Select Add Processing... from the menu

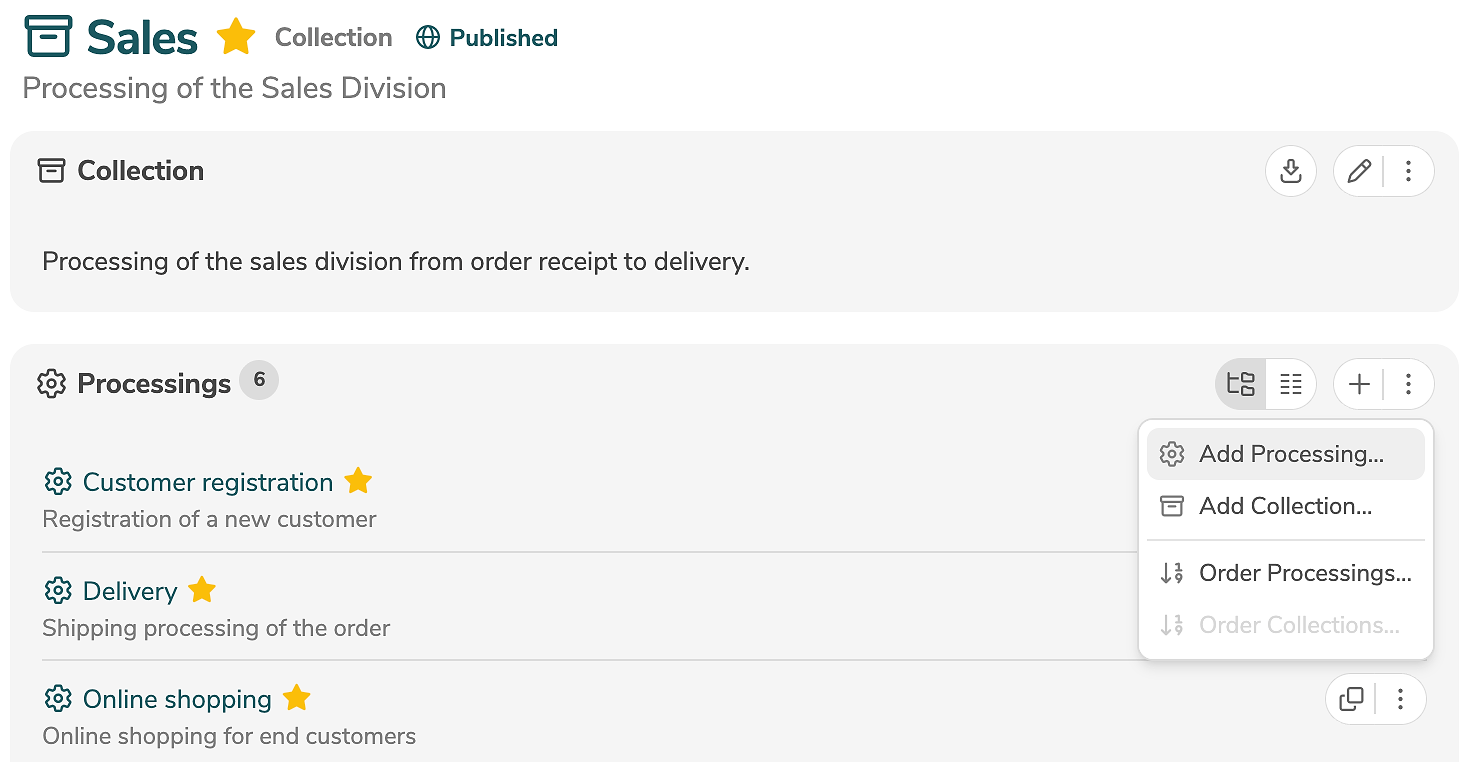1290,454
